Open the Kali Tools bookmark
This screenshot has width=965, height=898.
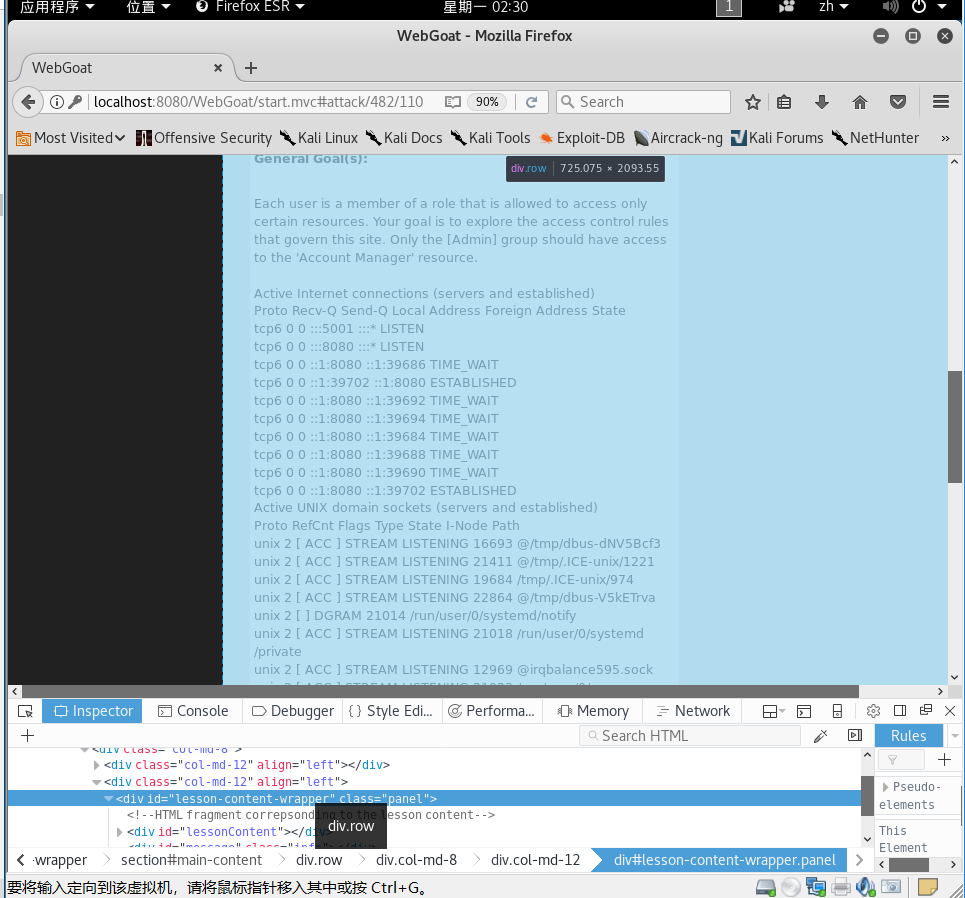(x=491, y=138)
